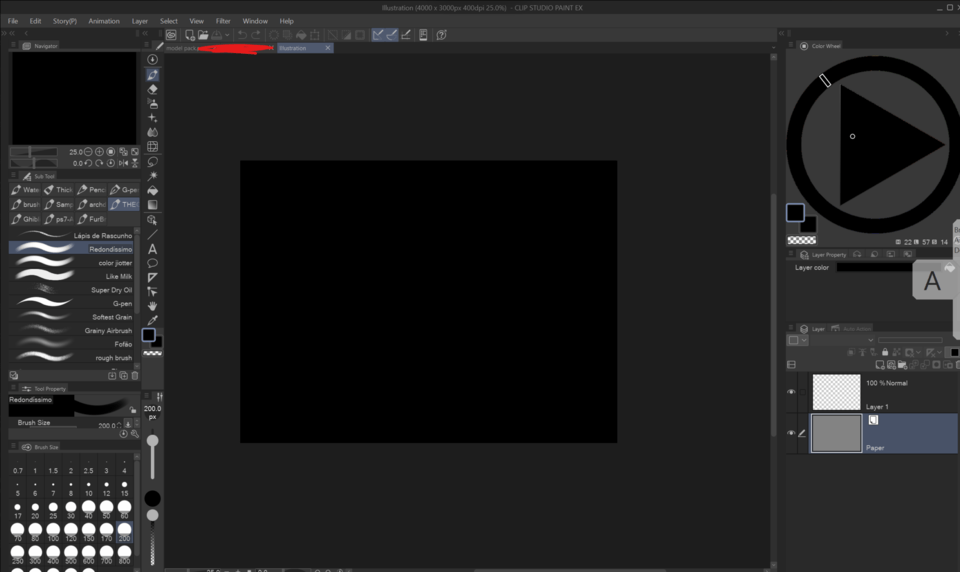Select the Lasso selection tool
Screen dimensions: 960x572
(x=152, y=161)
